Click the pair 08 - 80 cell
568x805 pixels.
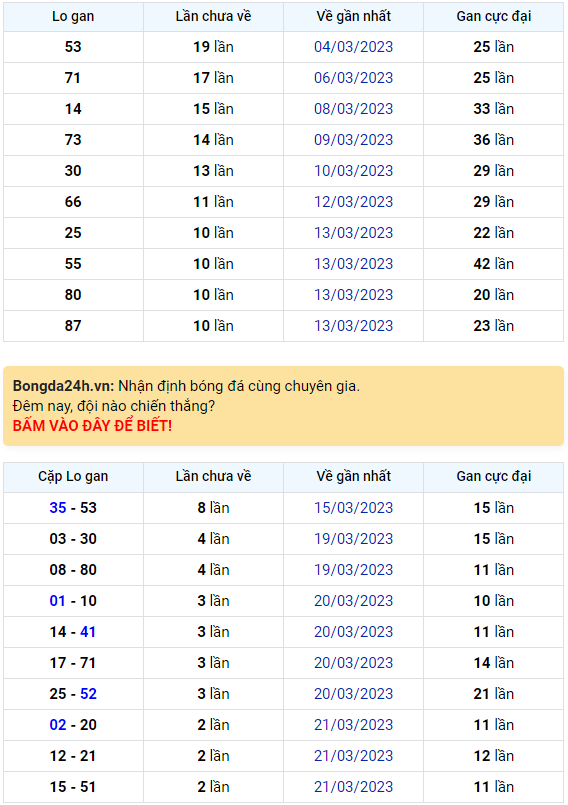pos(73,570)
